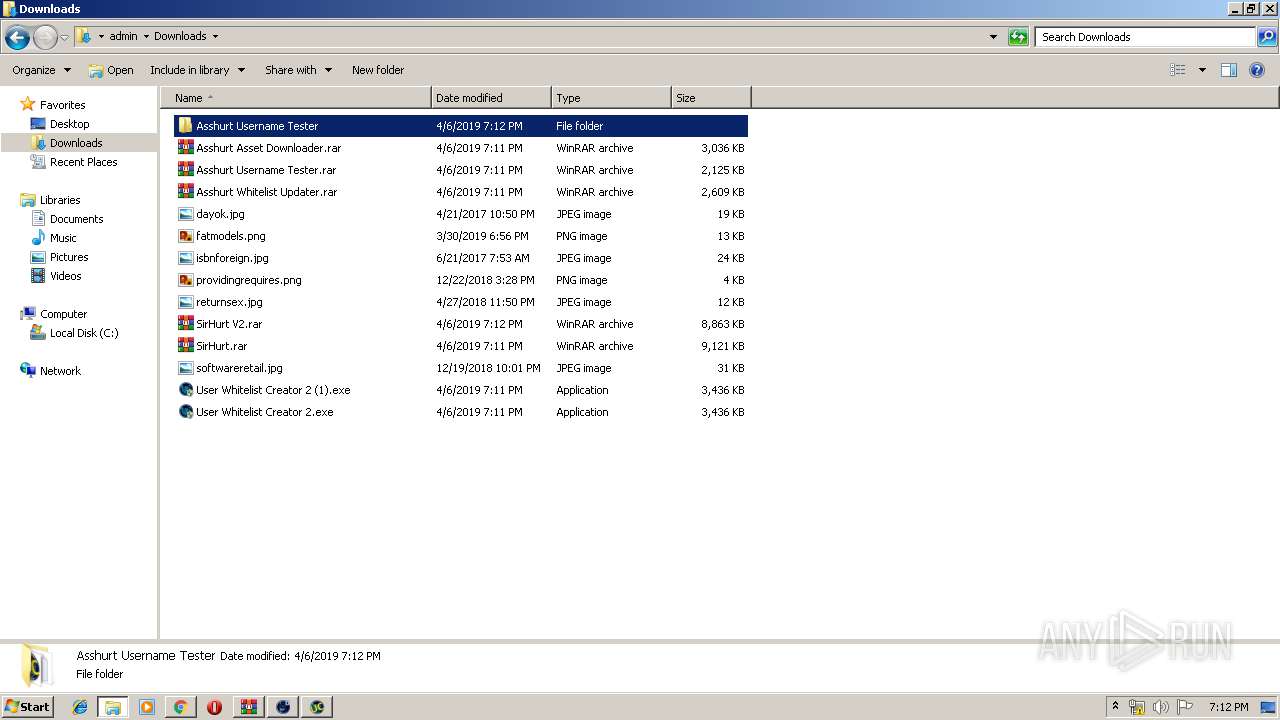
Task: Expand the dropdown arrow after the admin breadcrumb
Action: point(146,36)
